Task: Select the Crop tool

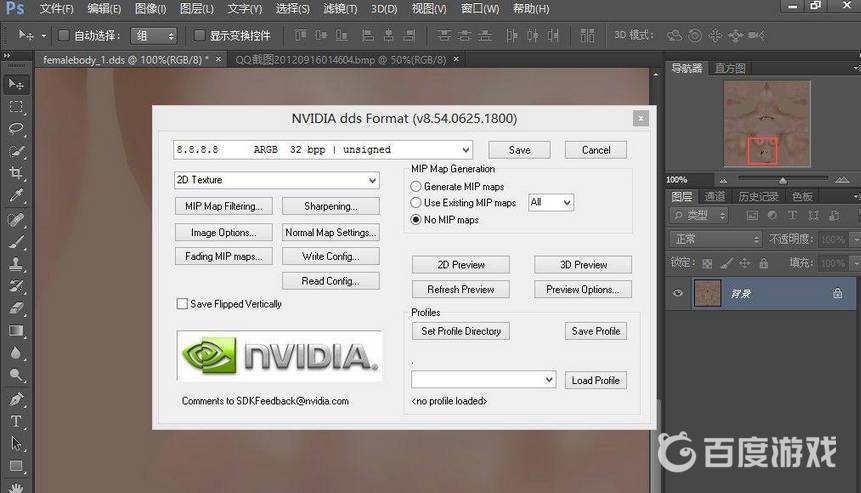Action: tap(16, 173)
